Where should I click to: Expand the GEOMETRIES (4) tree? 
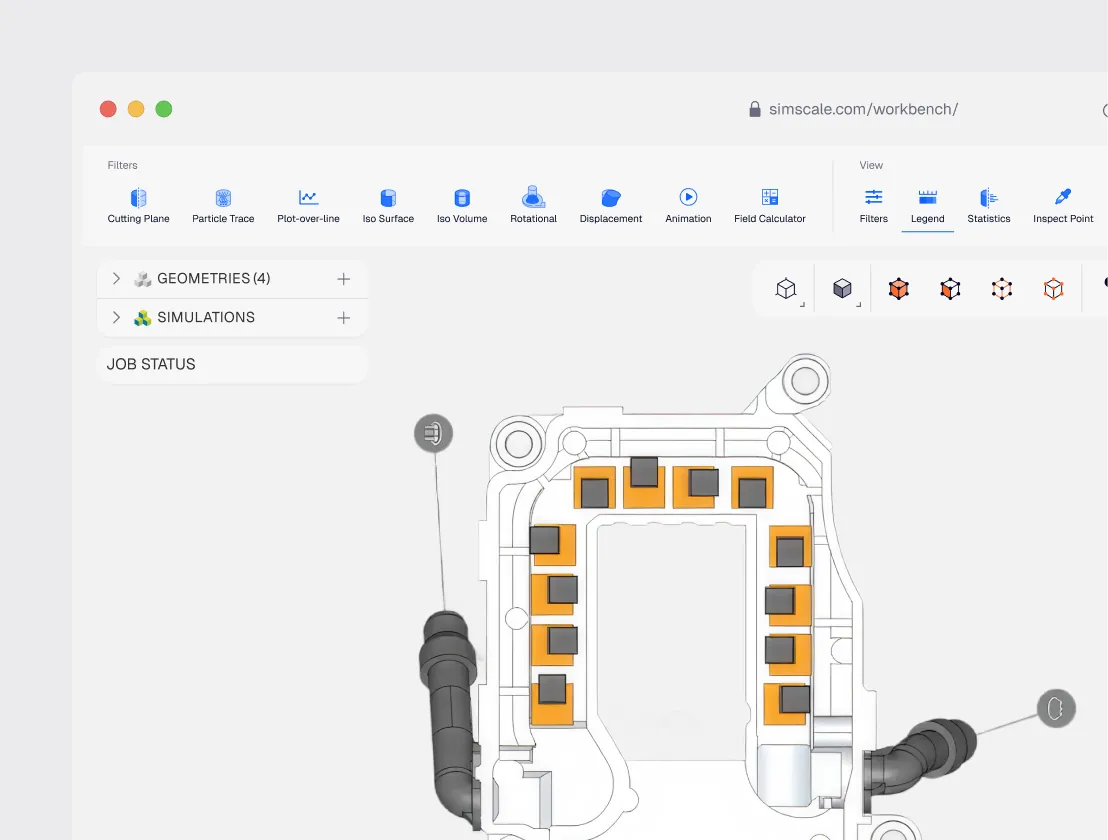click(117, 278)
